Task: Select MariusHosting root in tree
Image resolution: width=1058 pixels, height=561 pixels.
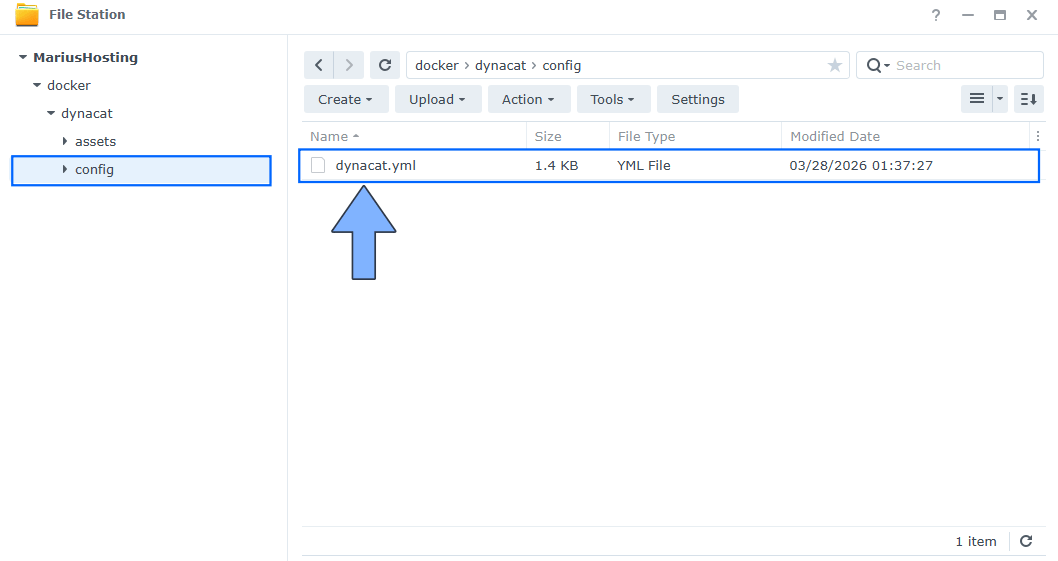Action: [x=86, y=57]
